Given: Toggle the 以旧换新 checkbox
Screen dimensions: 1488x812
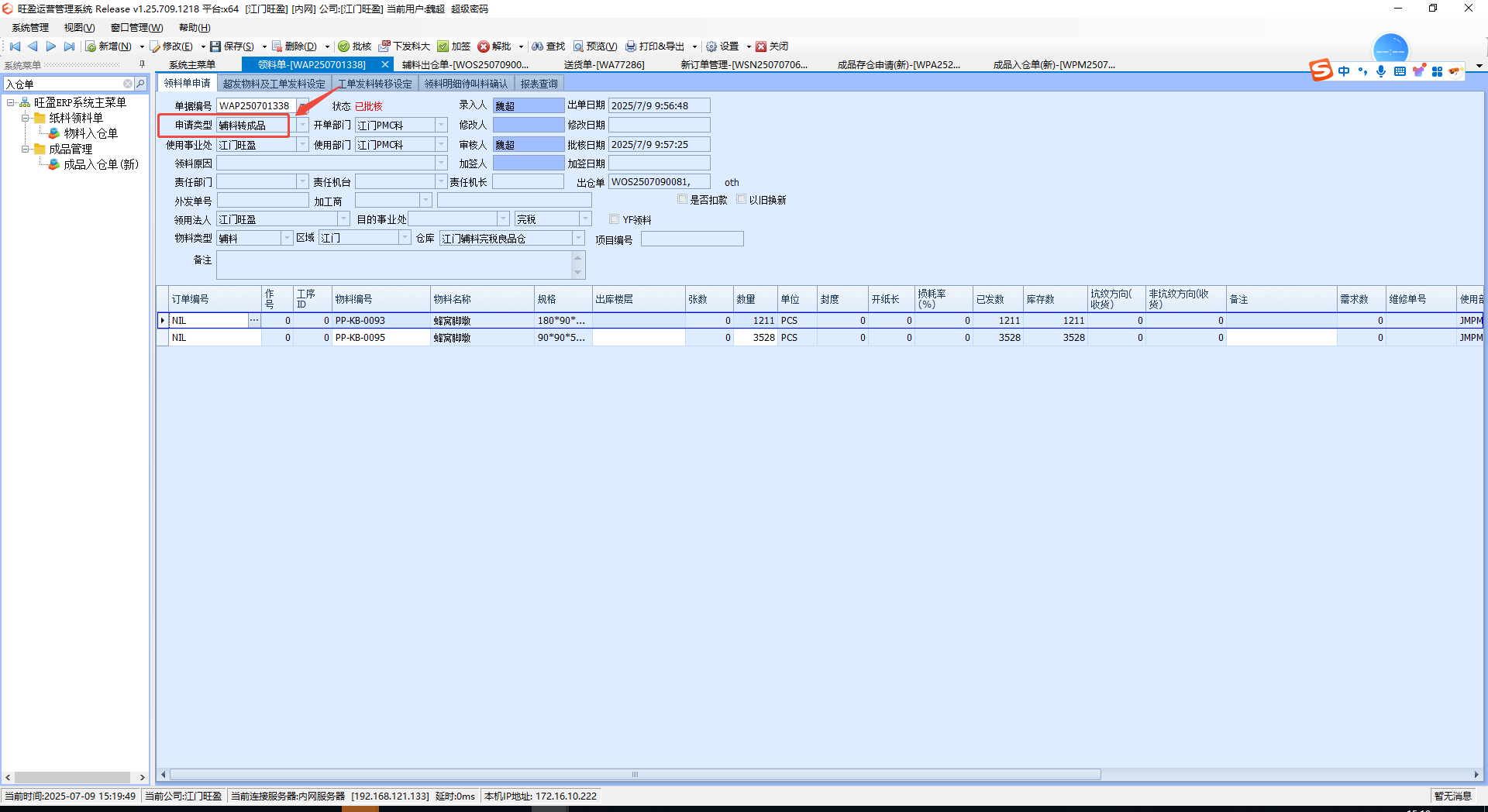Looking at the screenshot, I should [x=742, y=199].
